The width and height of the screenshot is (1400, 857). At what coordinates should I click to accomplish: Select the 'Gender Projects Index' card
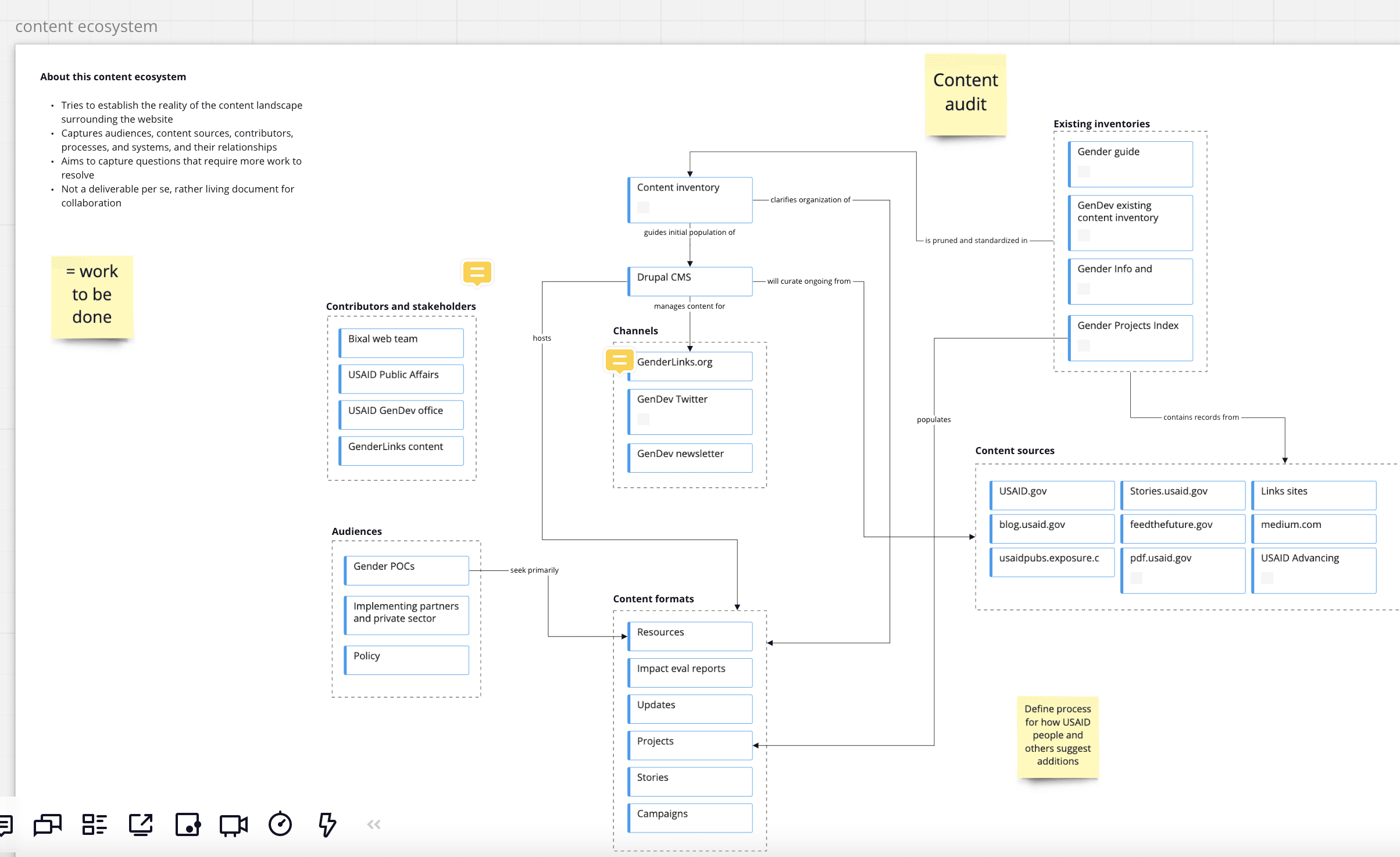pyautogui.click(x=1131, y=338)
